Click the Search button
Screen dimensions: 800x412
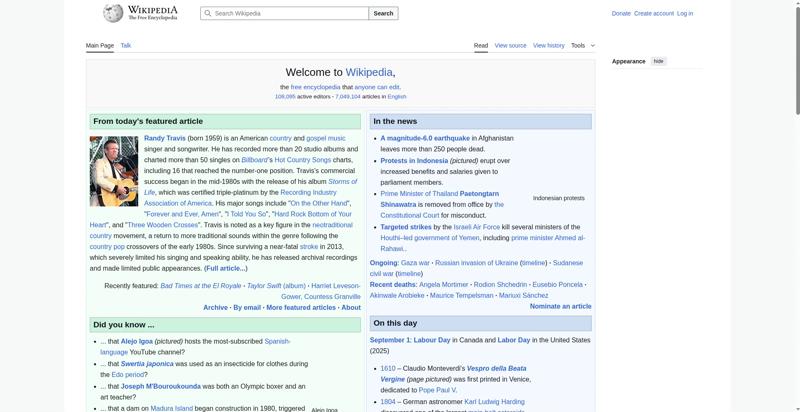click(383, 13)
